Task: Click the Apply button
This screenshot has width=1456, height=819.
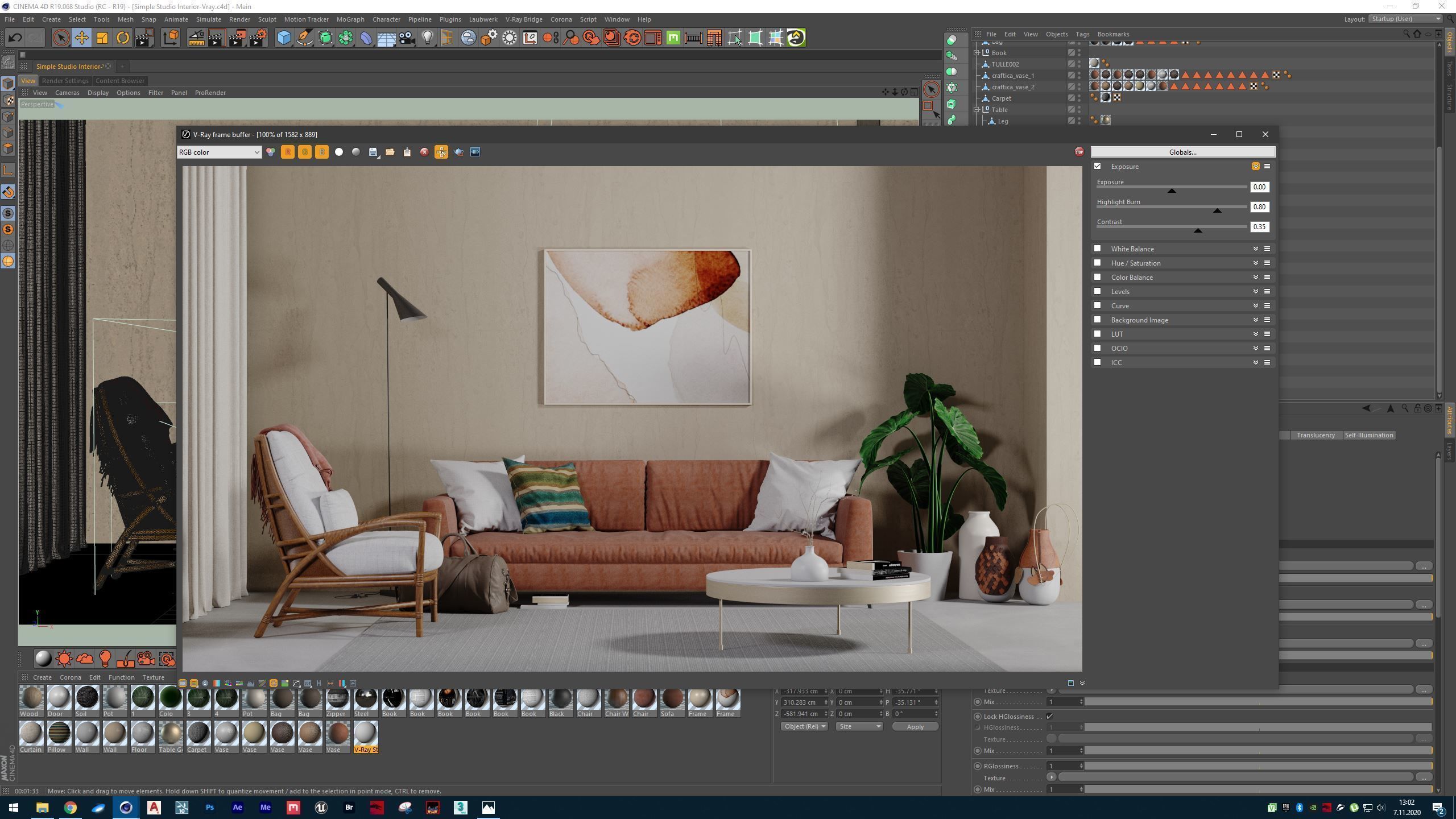Action: [x=915, y=727]
